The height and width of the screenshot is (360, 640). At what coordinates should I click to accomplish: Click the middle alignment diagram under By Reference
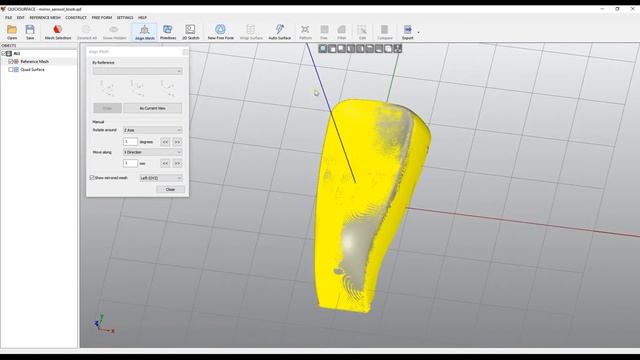coord(138,88)
